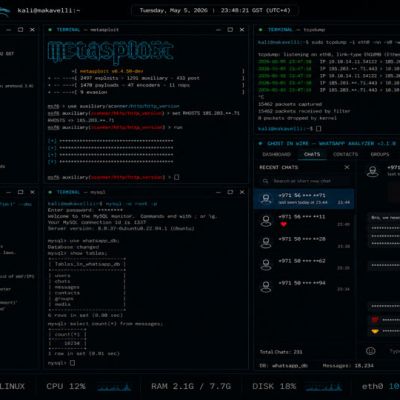Click the CPU usage sparkline graph
The height and width of the screenshot is (400, 400).
(114, 387)
